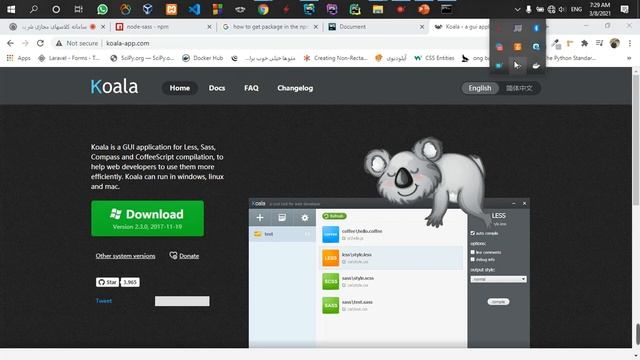Open the output style dropdown in Koala preview
Screen dimensions: 640x360
point(498,279)
